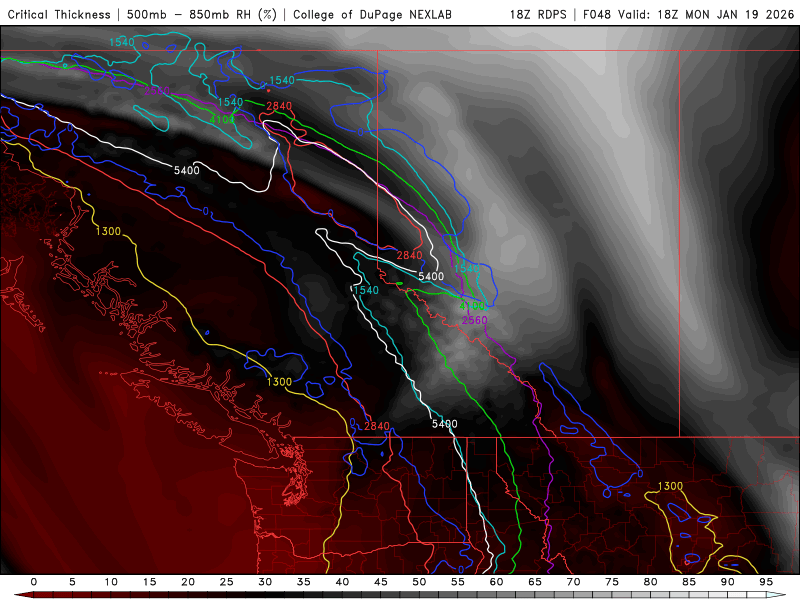Image resolution: width=800 pixels, height=600 pixels.
Task: Select the "85" colorbar tick label
Action: (x=689, y=582)
